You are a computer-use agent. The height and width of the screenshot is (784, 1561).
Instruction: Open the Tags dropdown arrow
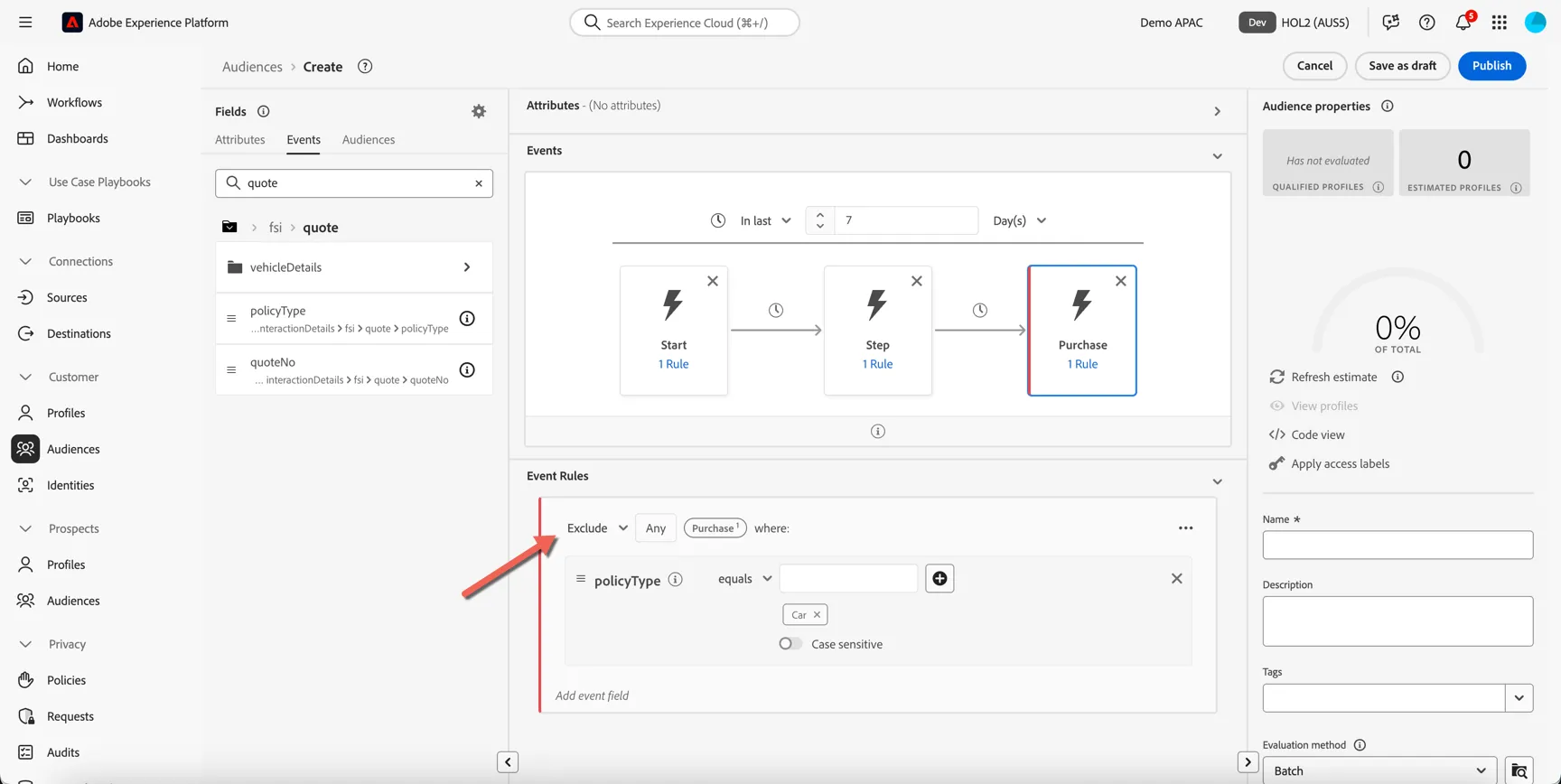pos(1519,697)
